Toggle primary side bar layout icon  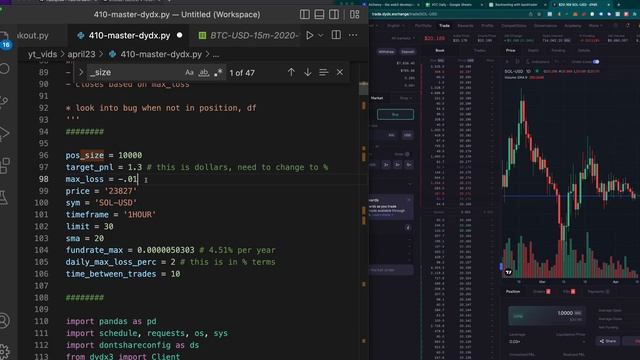click(304, 14)
